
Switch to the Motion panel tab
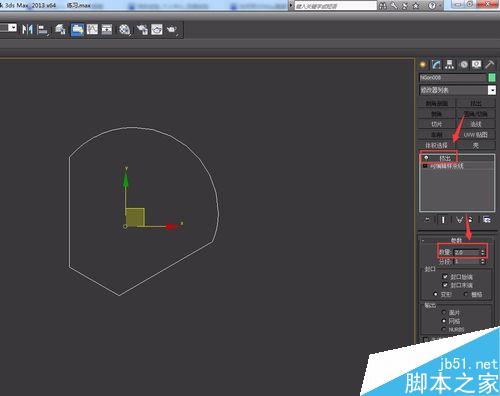pos(464,64)
